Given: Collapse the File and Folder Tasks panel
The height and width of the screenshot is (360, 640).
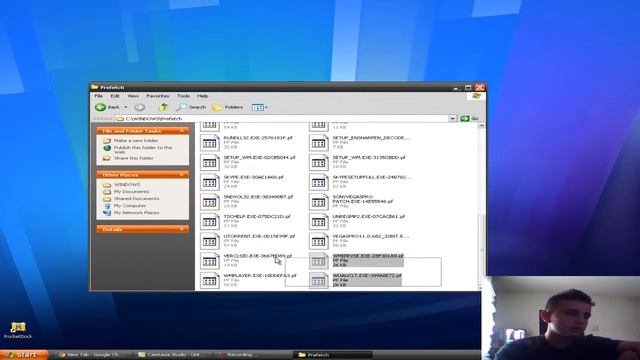Looking at the screenshot, I should point(182,131).
